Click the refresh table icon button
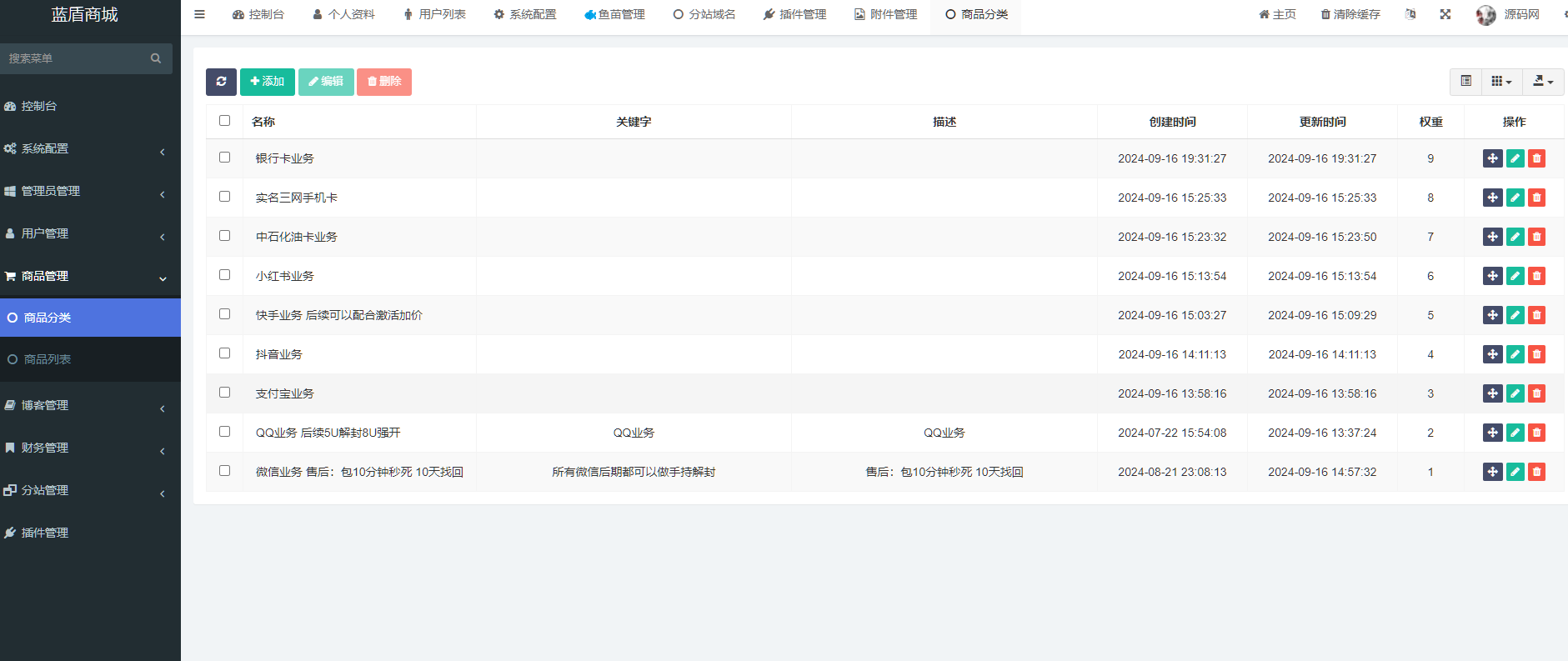The image size is (1568, 661). tap(221, 82)
